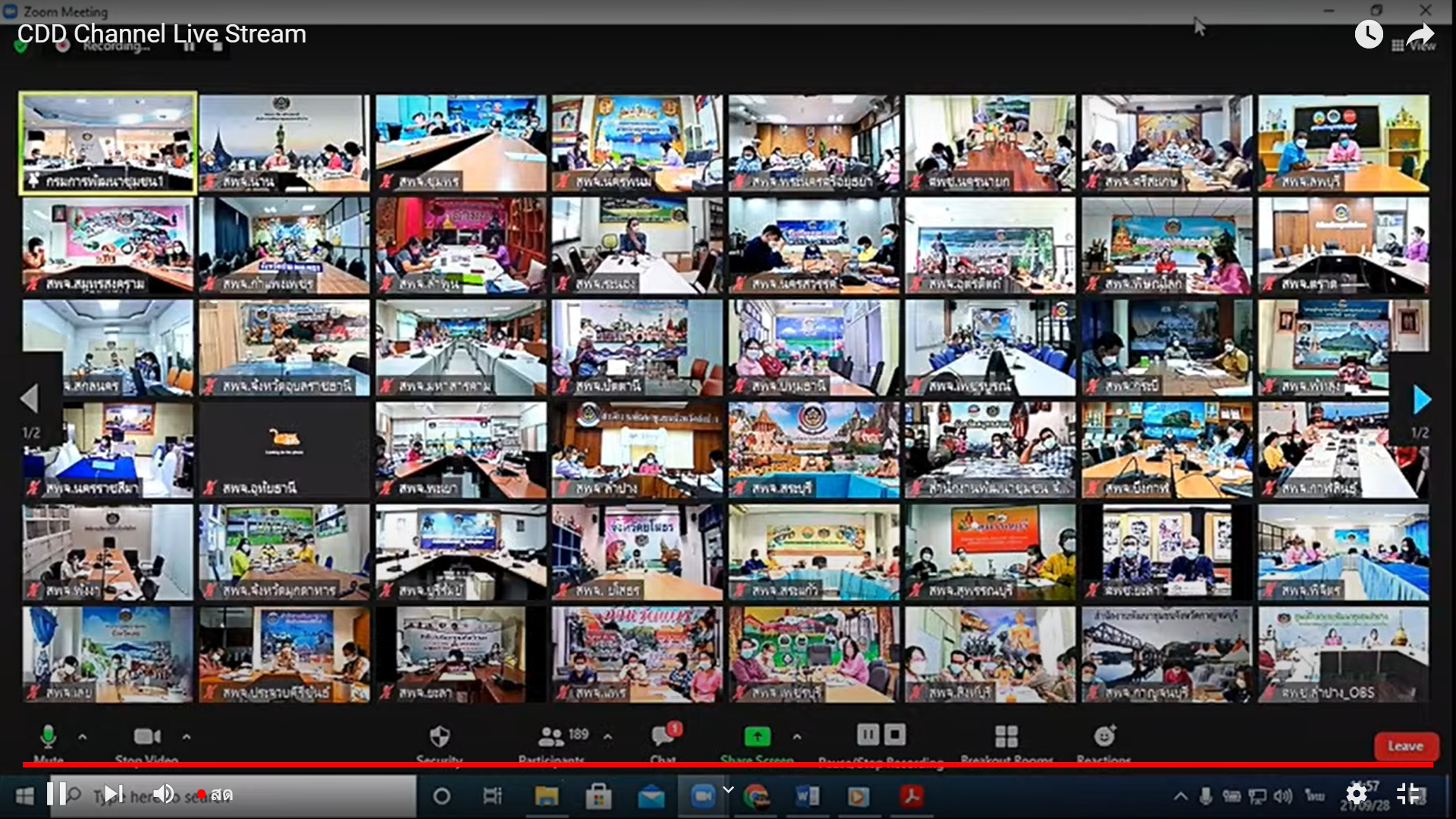Image resolution: width=1456 pixels, height=819 pixels.
Task: Open Adobe Acrobat from the taskbar
Action: tap(911, 796)
